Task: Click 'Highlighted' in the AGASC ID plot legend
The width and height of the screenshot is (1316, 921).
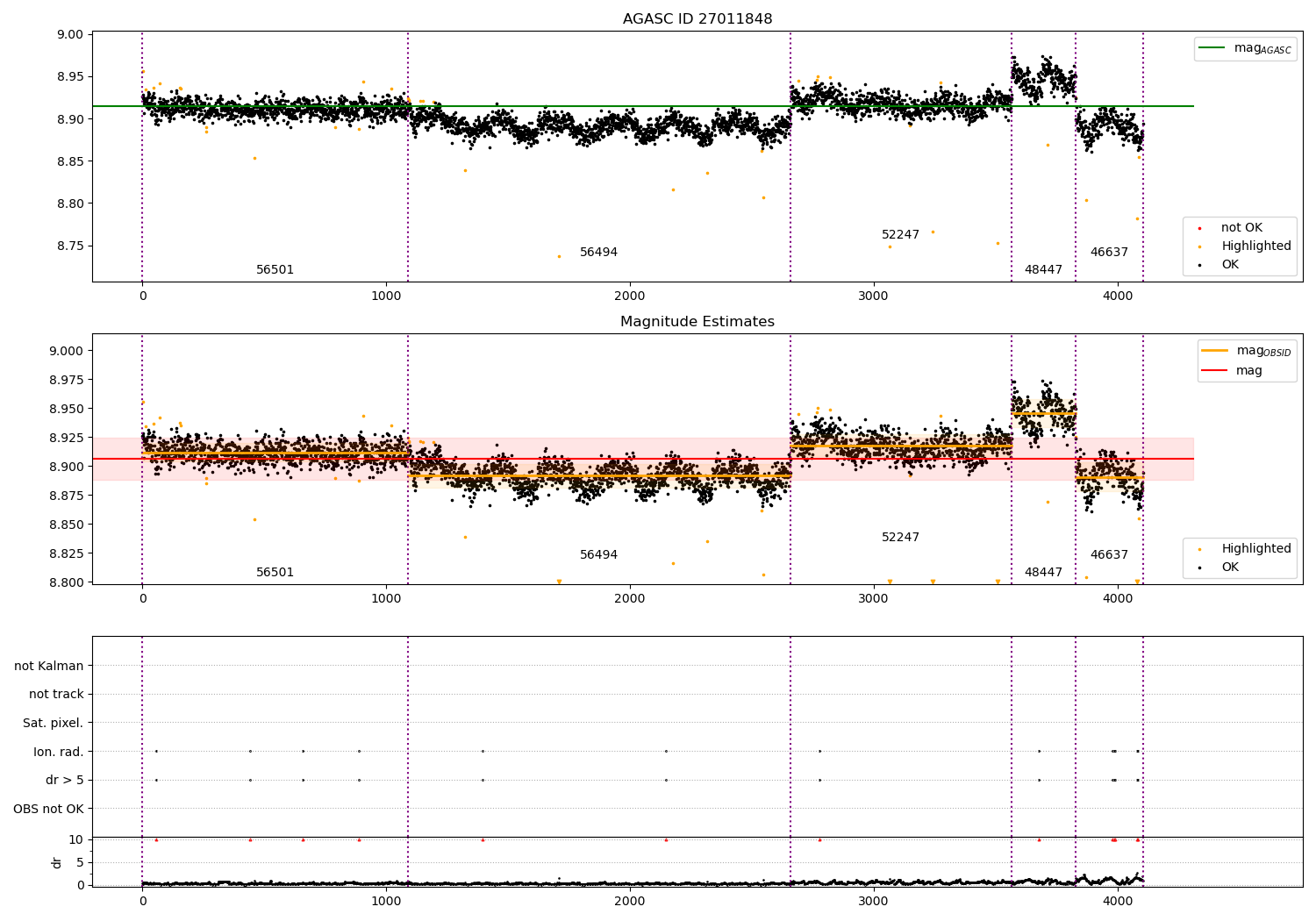Action: pyautogui.click(x=1256, y=246)
